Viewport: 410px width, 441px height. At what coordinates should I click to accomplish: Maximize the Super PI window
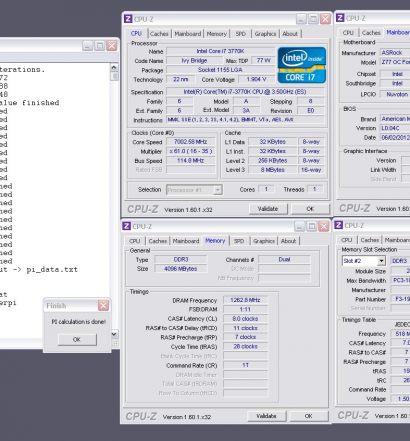pyautogui.click(x=100, y=45)
